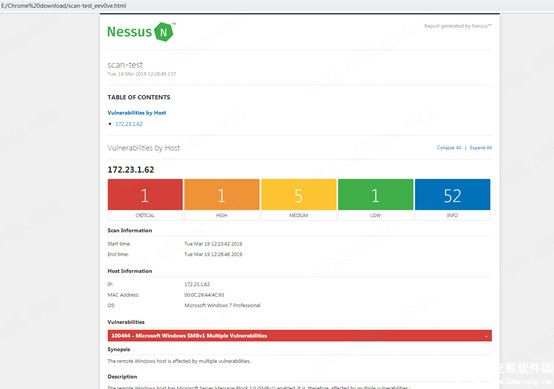Click the INFO label under blue box
This screenshot has height=389, width=554.
coord(452,215)
